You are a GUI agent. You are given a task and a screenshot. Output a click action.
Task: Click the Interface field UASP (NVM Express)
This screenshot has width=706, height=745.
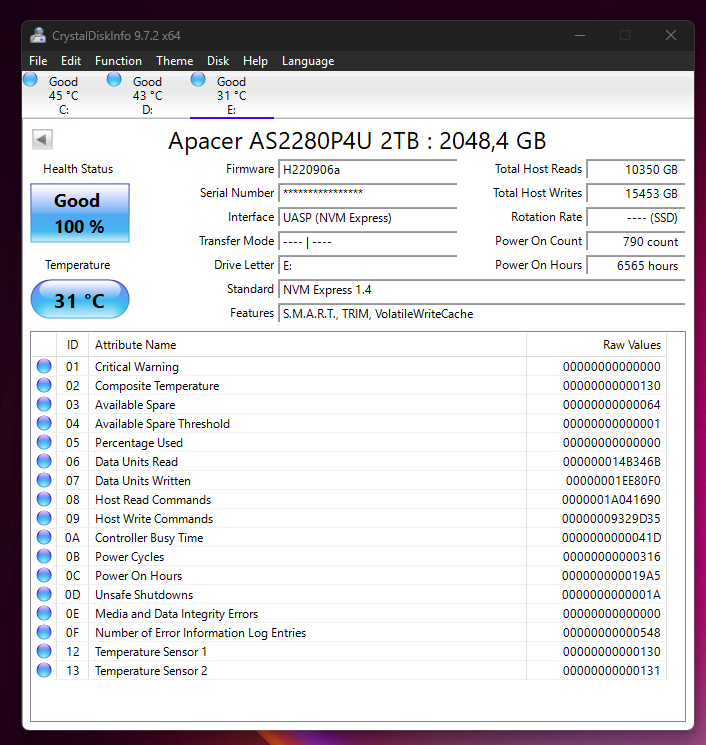point(368,218)
